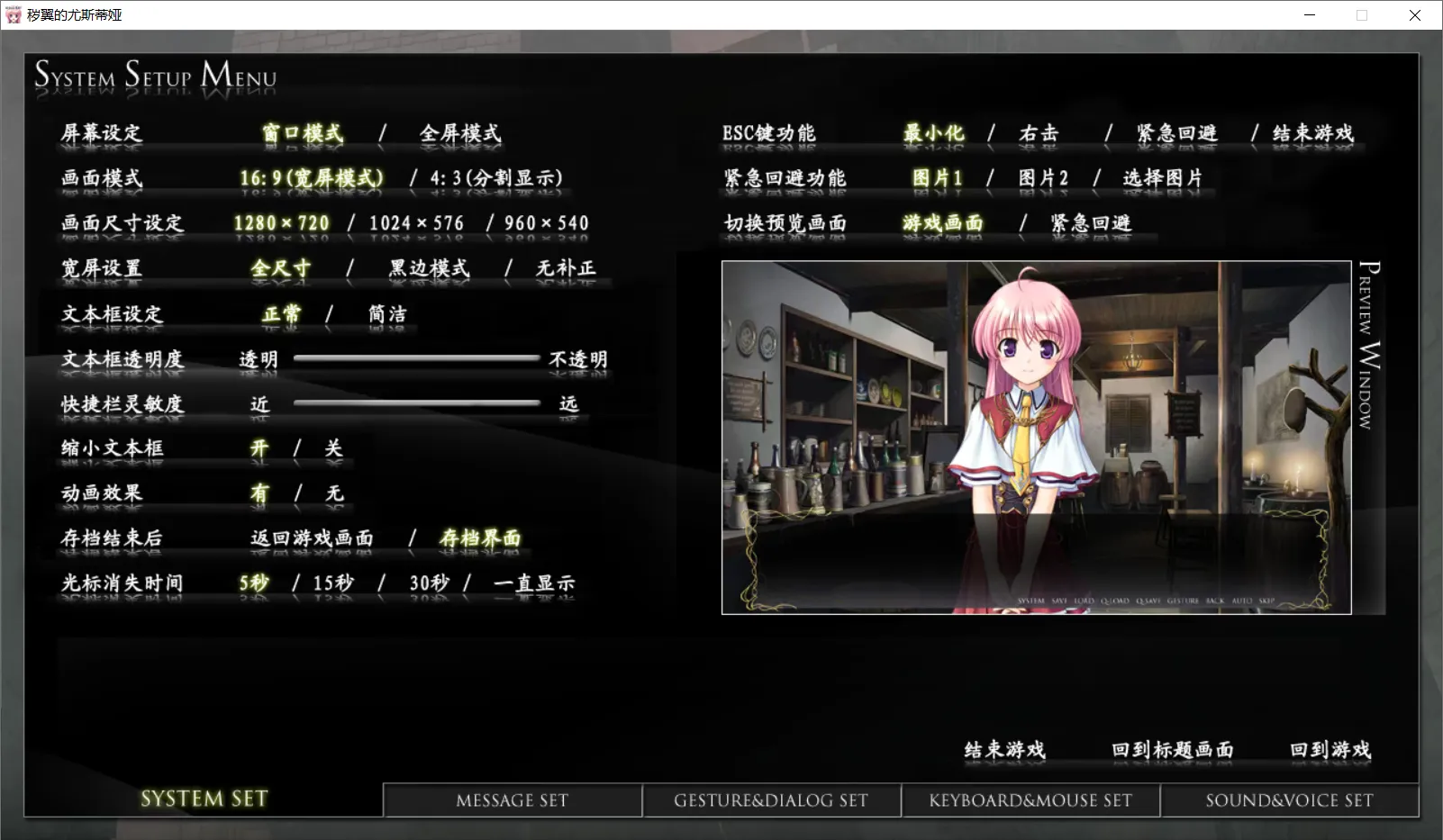Open the GESTURE&DIALOG SET tab
Screen dimensions: 1443x840
pos(771,800)
